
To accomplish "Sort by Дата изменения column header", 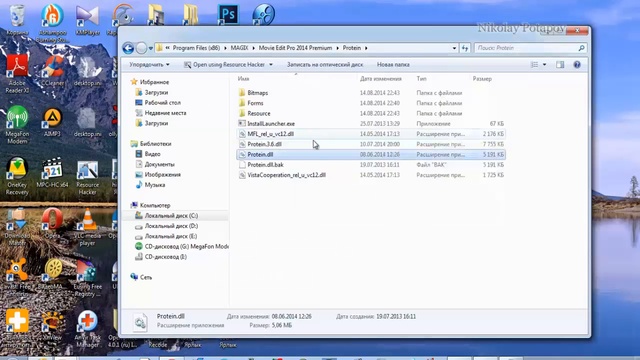I will point(381,79).
